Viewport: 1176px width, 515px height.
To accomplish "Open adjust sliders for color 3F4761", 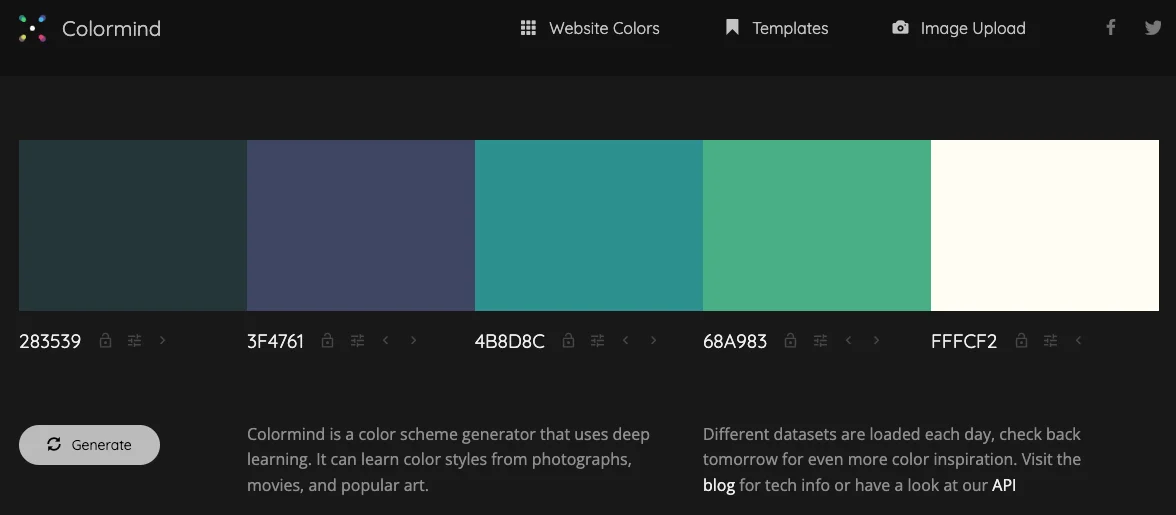I will [x=357, y=341].
